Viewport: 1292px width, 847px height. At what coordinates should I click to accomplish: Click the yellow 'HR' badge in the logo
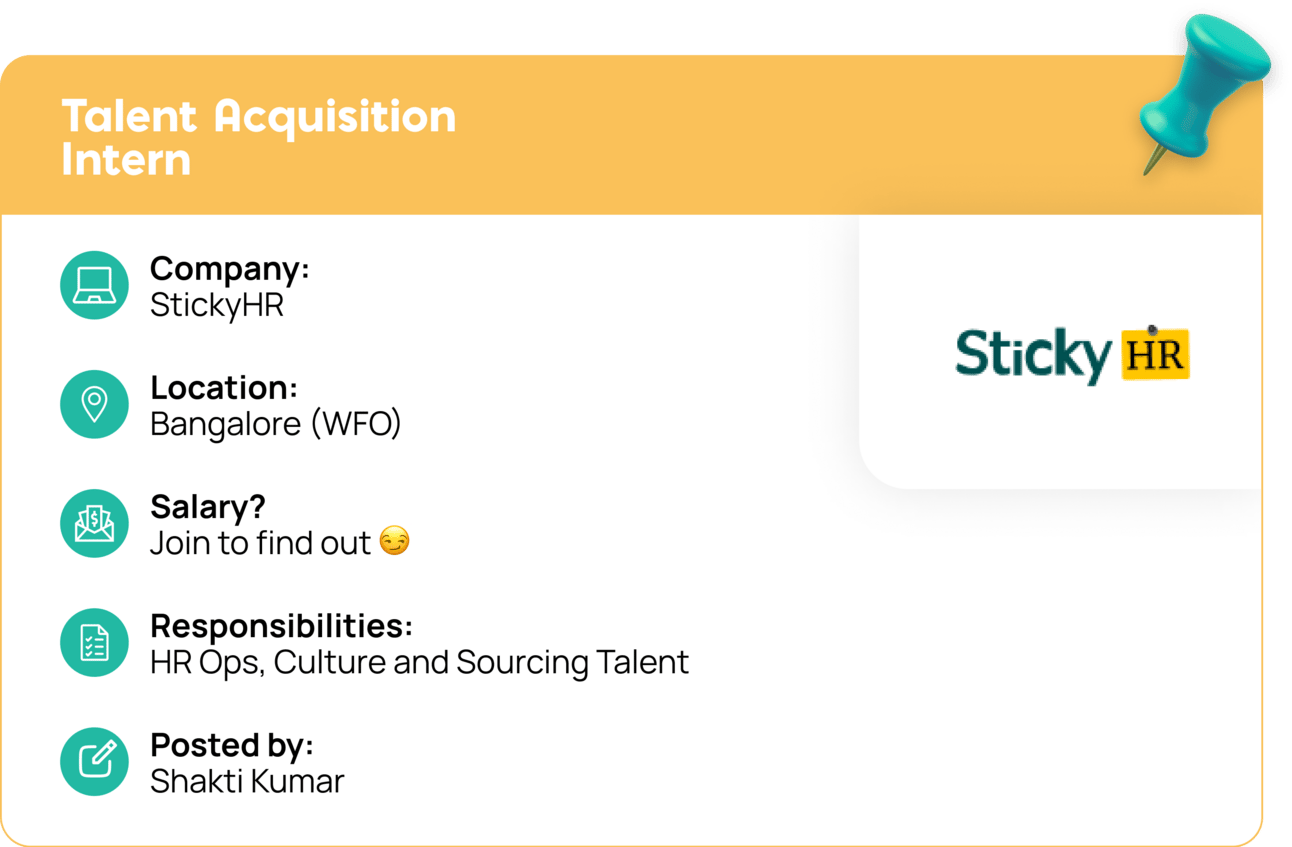coord(1155,355)
